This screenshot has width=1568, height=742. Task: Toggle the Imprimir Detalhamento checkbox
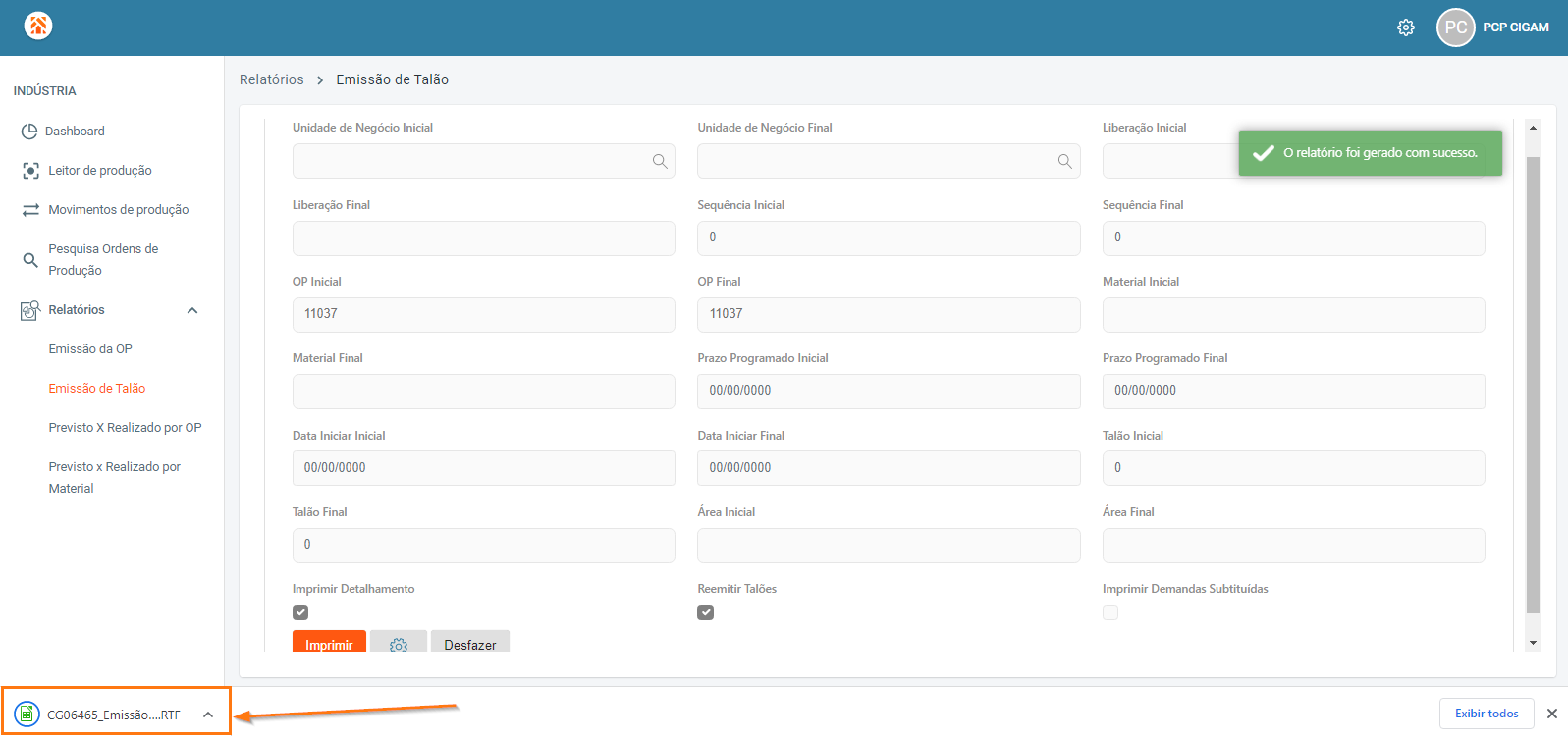pyautogui.click(x=300, y=612)
